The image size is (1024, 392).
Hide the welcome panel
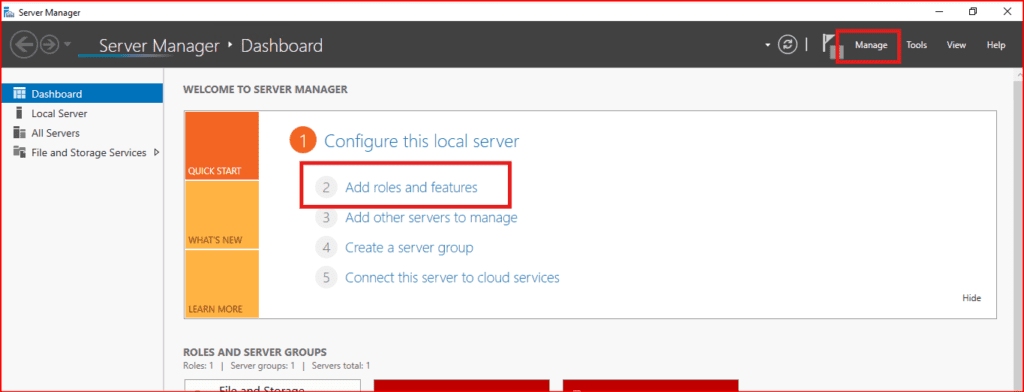971,298
